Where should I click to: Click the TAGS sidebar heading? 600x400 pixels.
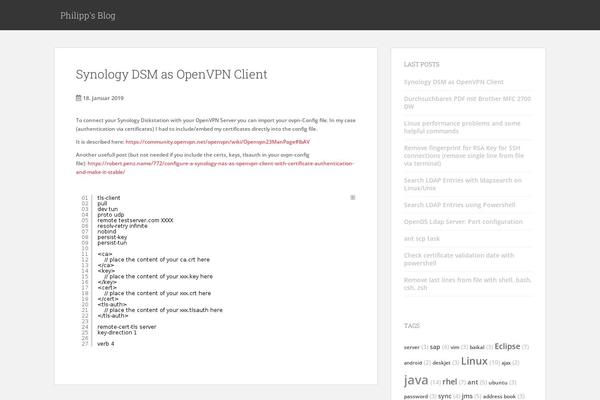tap(412, 326)
